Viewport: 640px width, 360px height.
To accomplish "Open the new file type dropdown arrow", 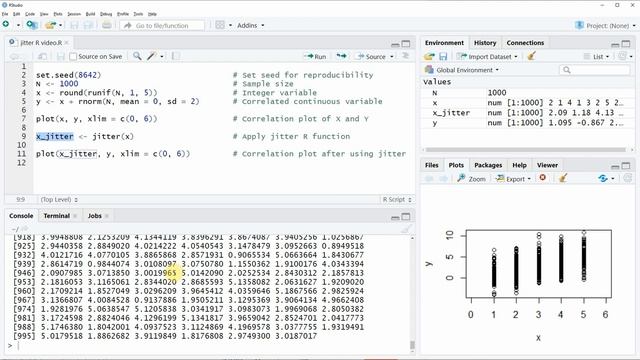I will 18,25.
